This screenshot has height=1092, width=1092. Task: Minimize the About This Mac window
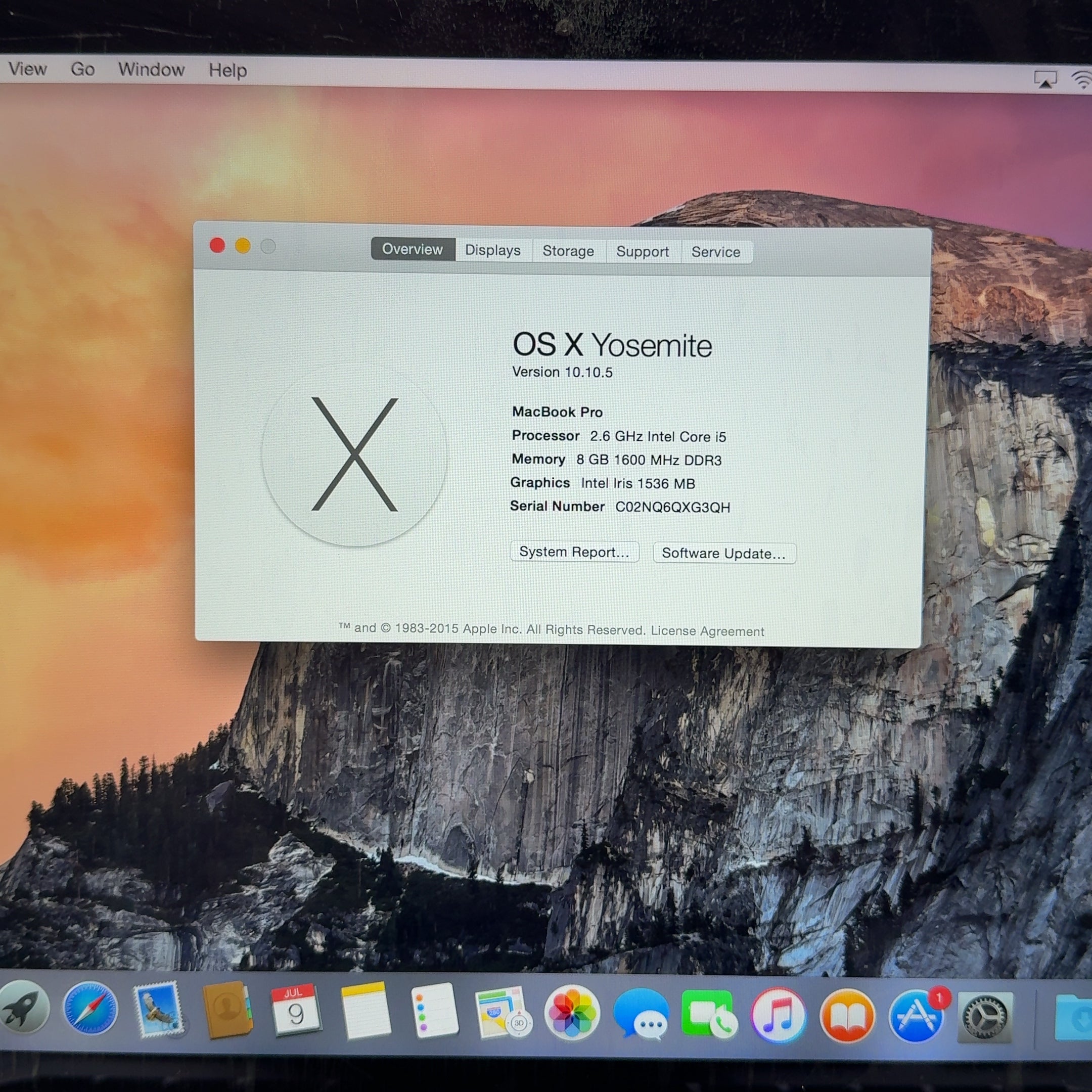pyautogui.click(x=243, y=246)
